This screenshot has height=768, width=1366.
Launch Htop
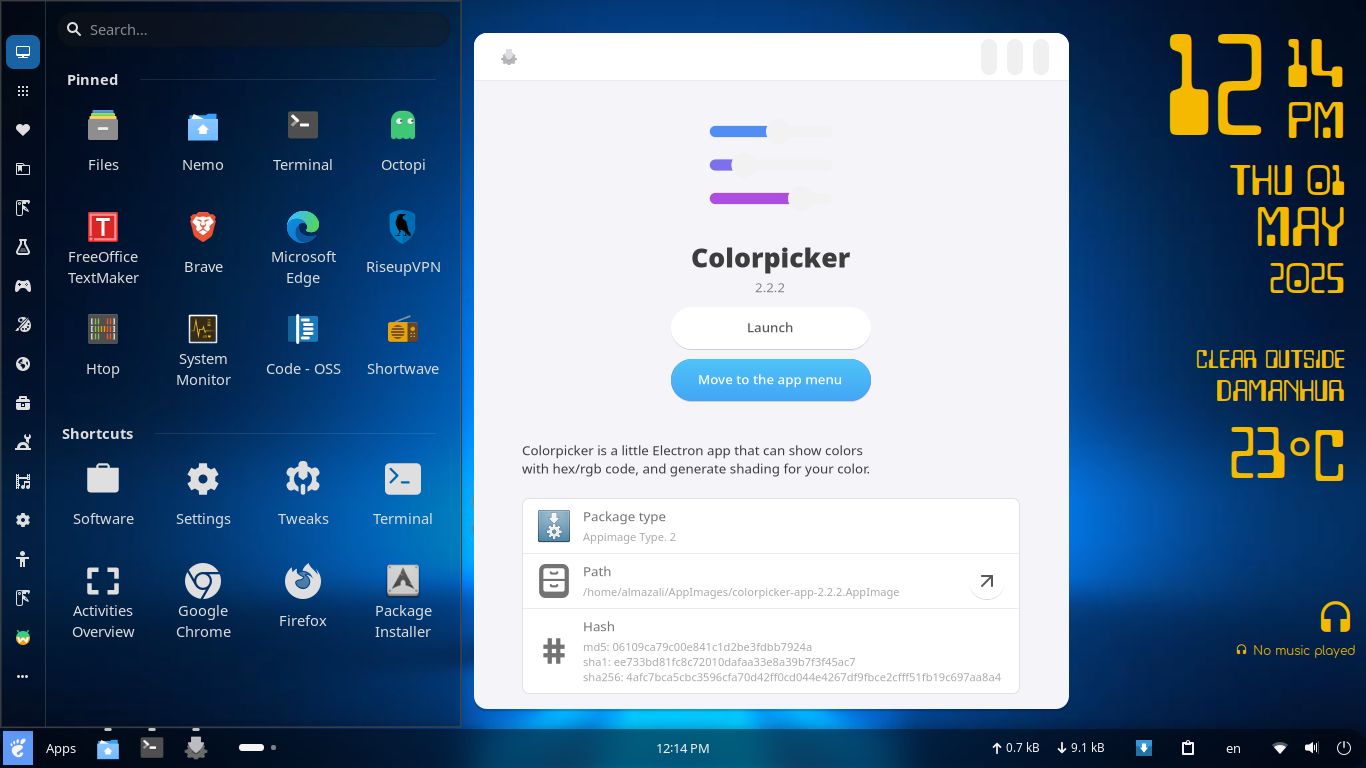pos(103,345)
